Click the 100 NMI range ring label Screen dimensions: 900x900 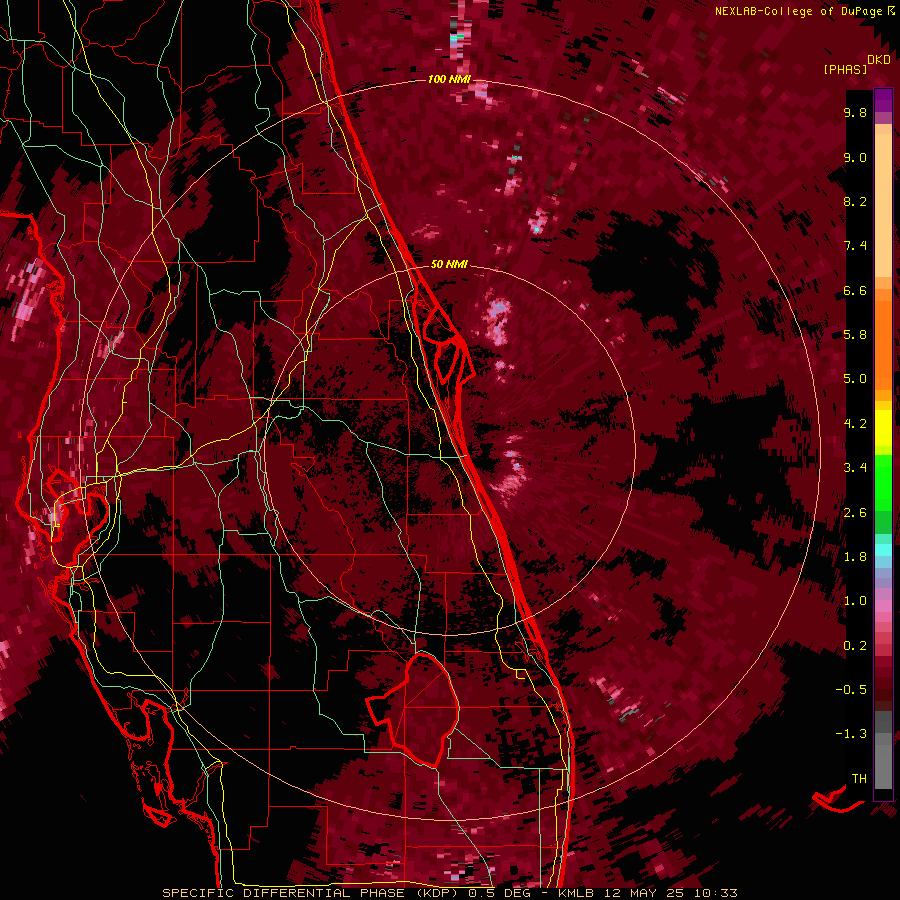(x=449, y=79)
